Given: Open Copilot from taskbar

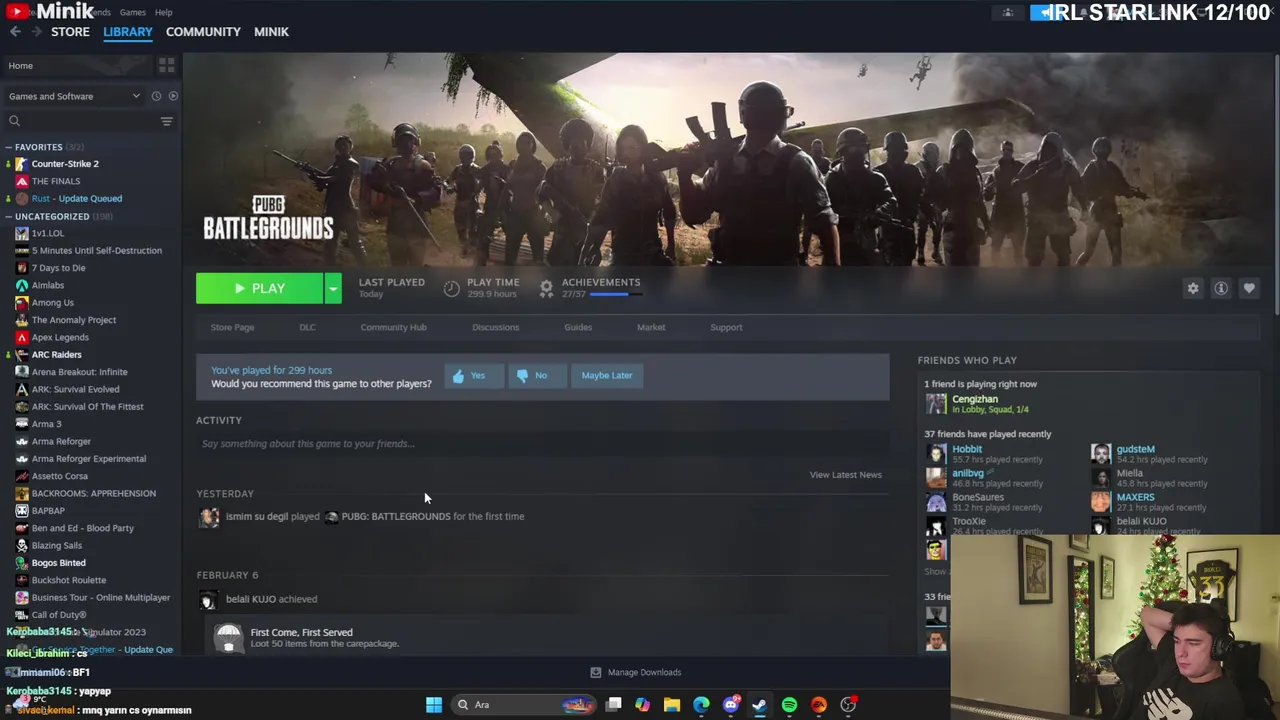Looking at the screenshot, I should [642, 705].
